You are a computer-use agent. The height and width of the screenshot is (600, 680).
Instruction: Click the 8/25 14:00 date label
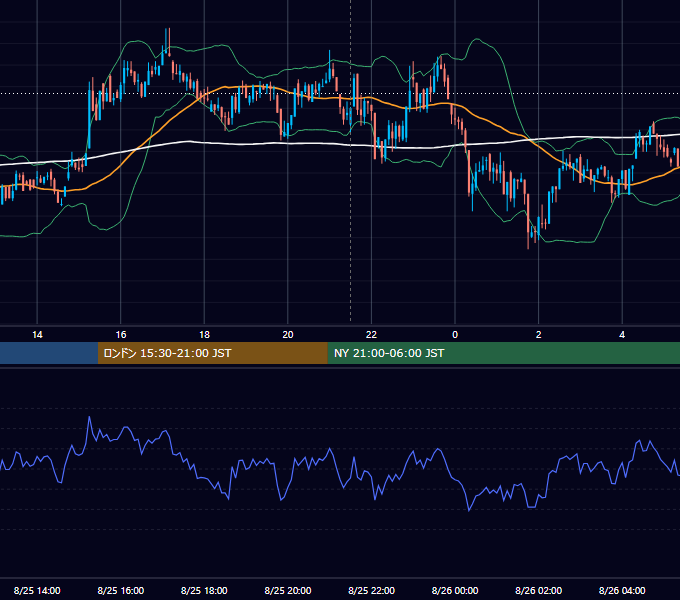(x=37, y=590)
